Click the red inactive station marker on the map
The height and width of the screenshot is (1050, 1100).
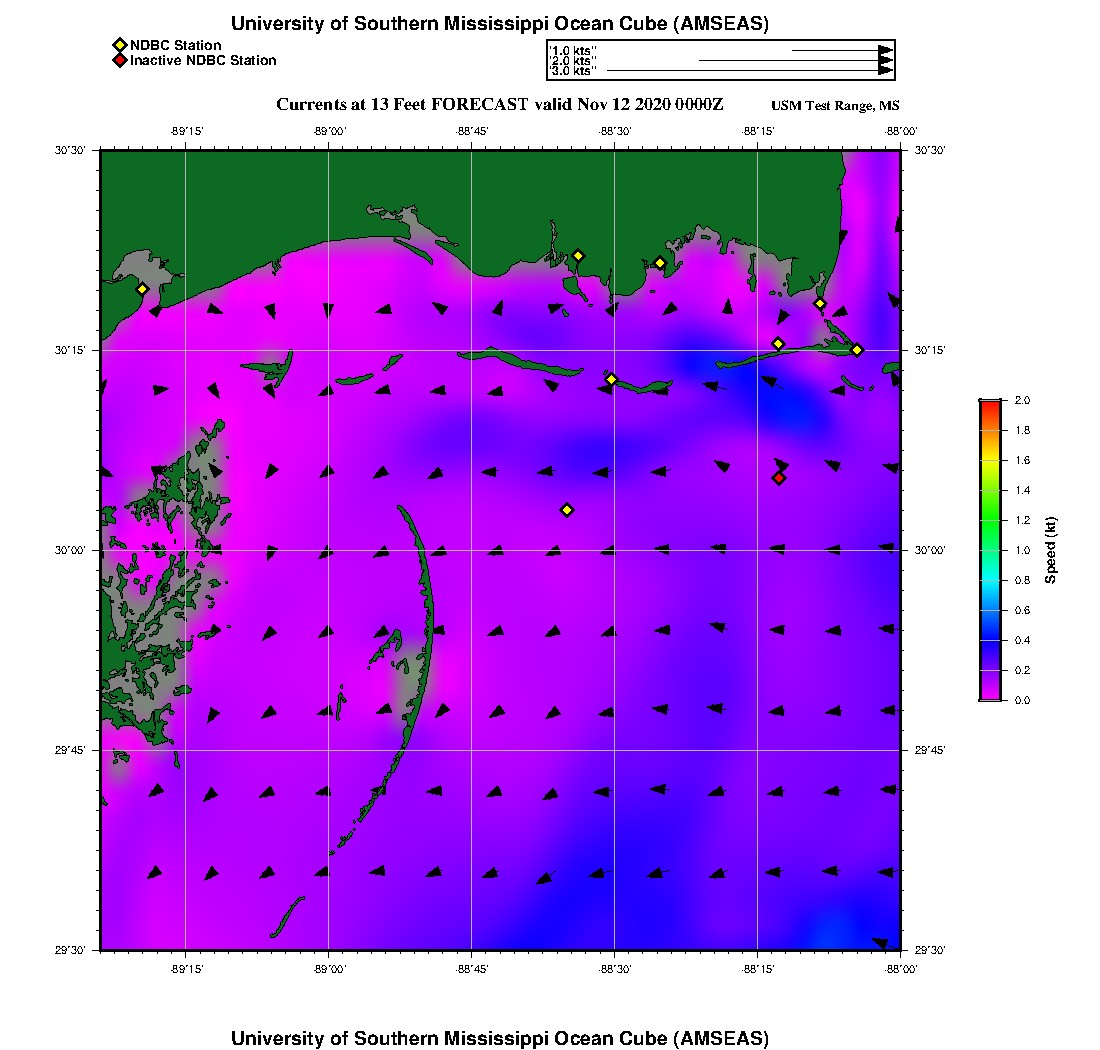pyautogui.click(x=779, y=478)
